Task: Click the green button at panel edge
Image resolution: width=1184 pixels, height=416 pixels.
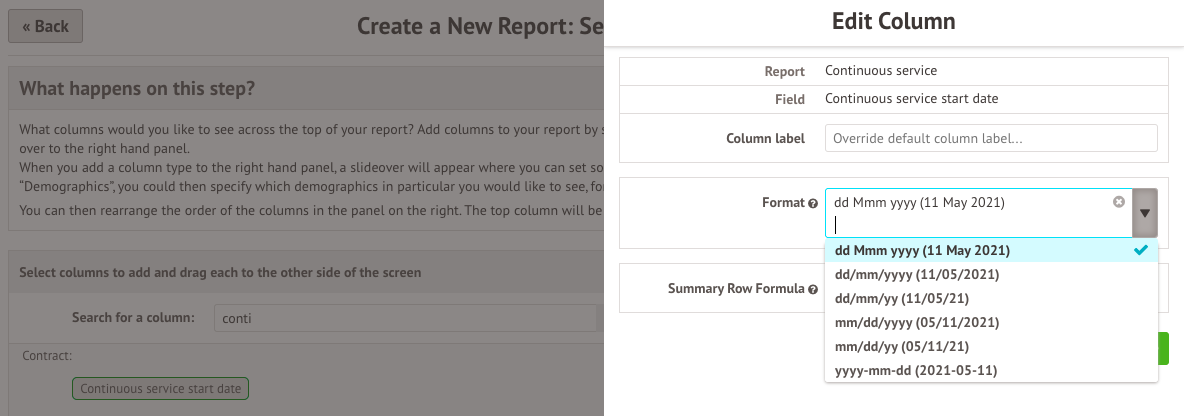Action: [1164, 348]
